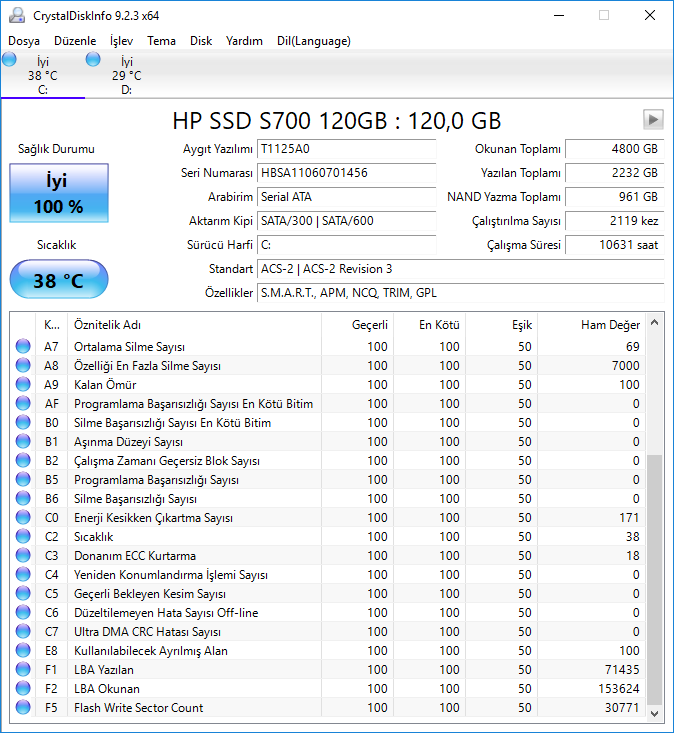Click the İyi 100 % health status button
This screenshot has height=733, width=674.
click(x=59, y=193)
